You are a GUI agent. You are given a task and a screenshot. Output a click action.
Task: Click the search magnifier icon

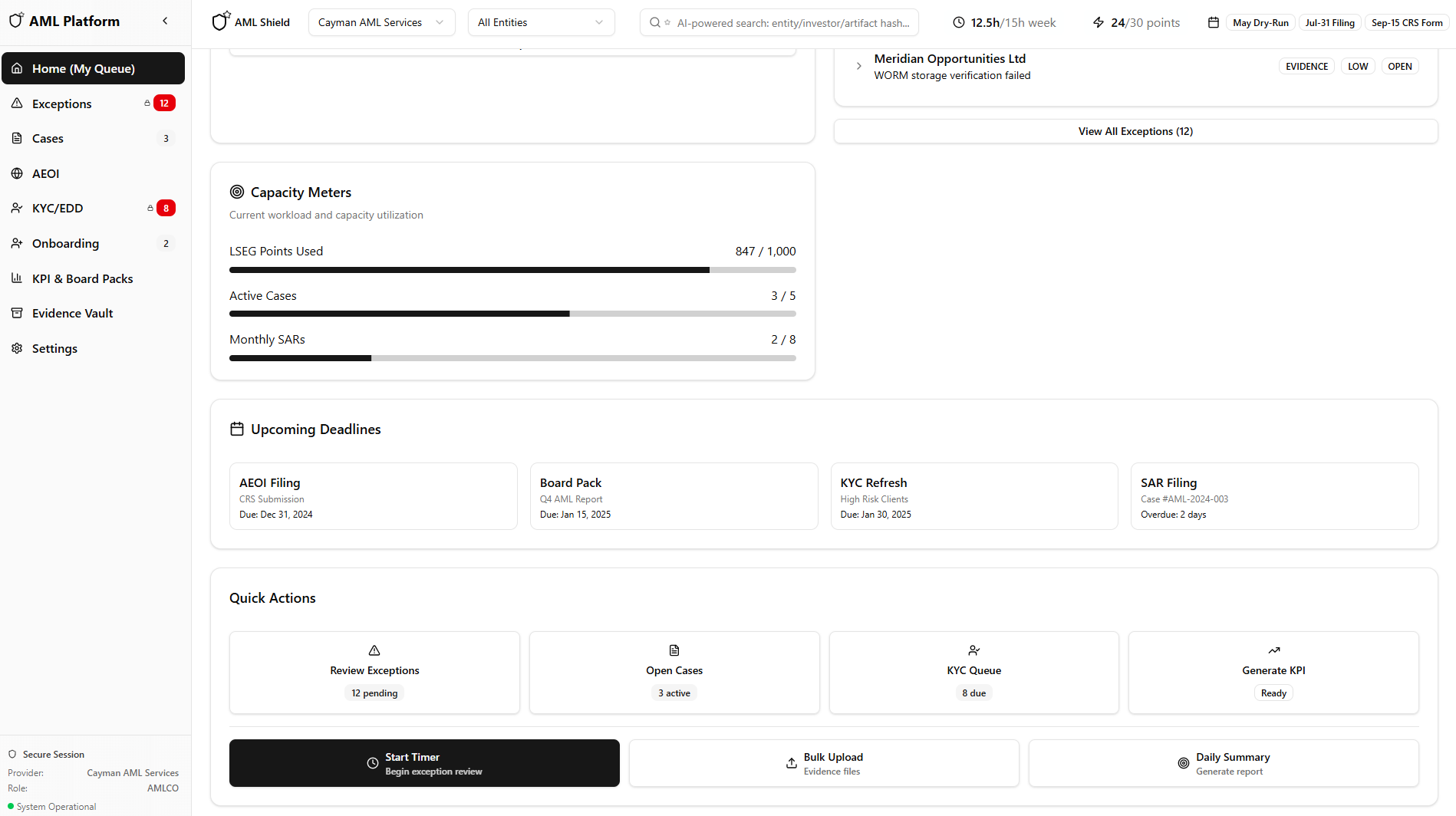pyautogui.click(x=654, y=22)
